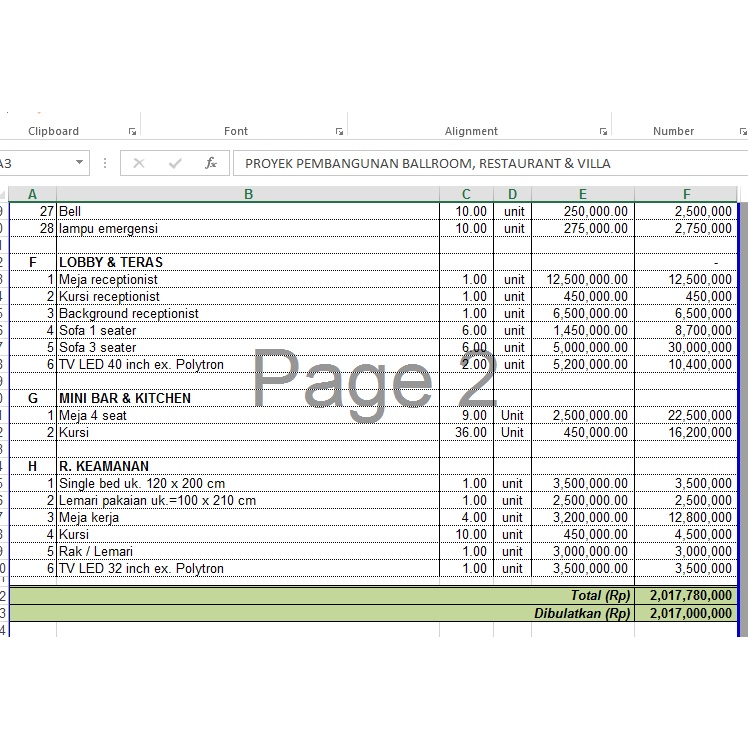Select cell 'Lemari pakaian uk.=100 x 210 cm'
Screen dimensions: 748x748
click(248, 500)
